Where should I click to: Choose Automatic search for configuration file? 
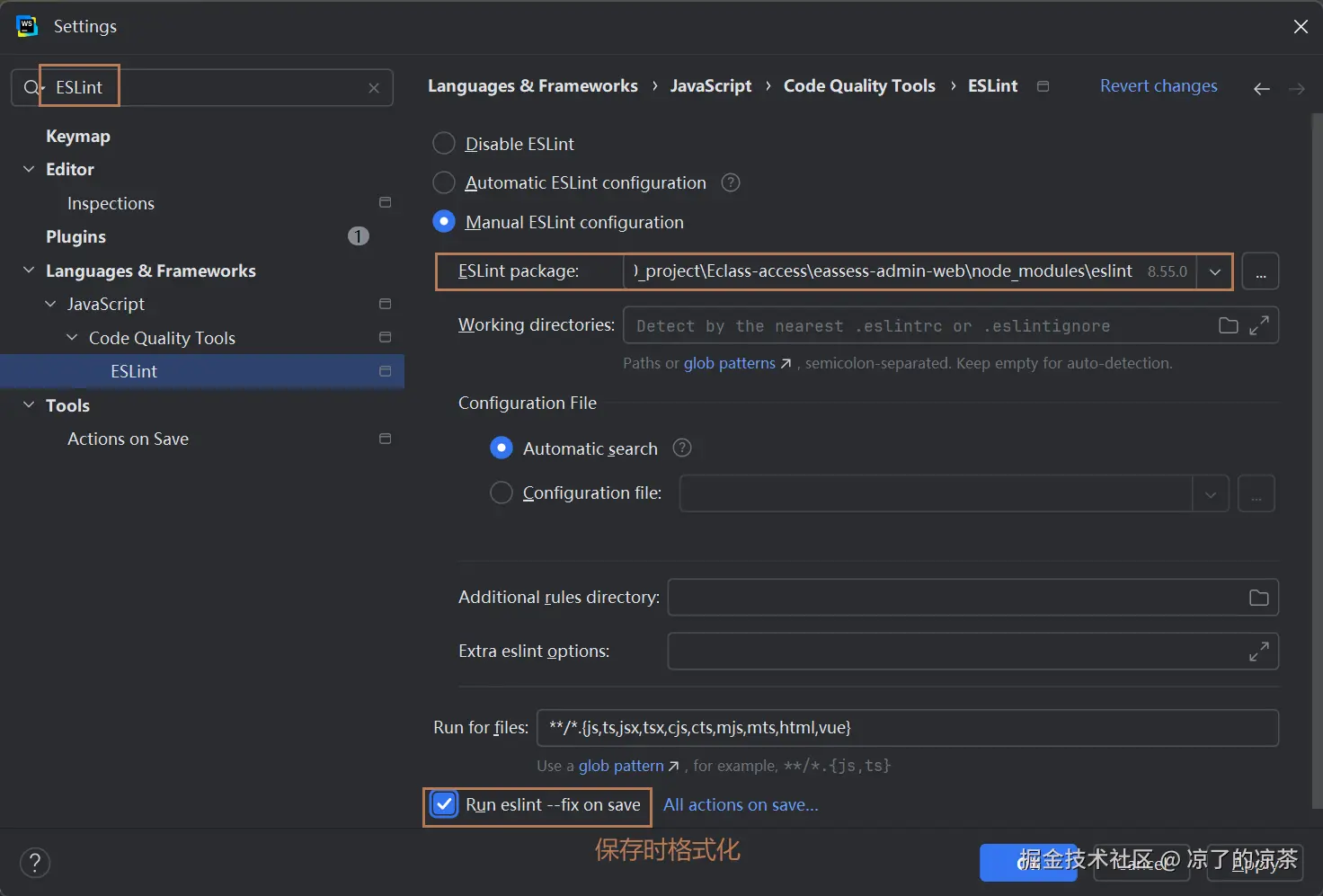tap(502, 448)
